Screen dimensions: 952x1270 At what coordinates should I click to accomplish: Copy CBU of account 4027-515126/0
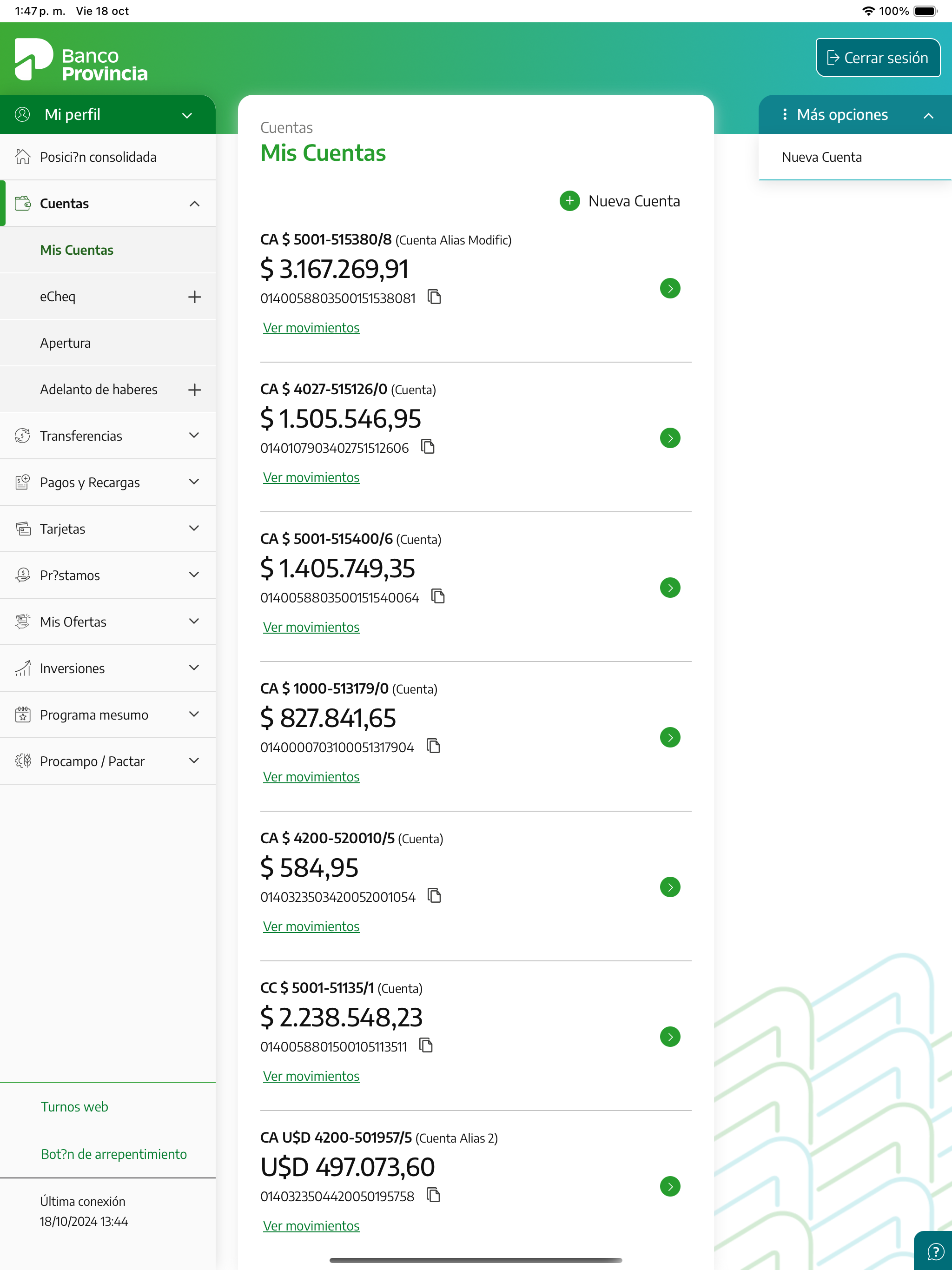[x=428, y=447]
